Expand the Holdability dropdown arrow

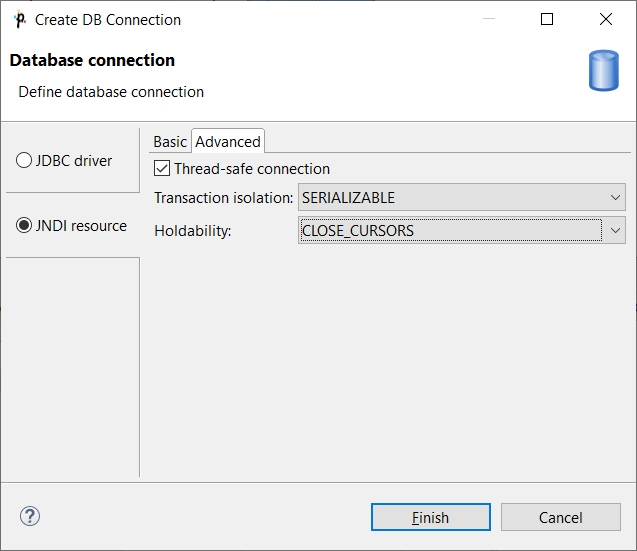click(x=614, y=231)
